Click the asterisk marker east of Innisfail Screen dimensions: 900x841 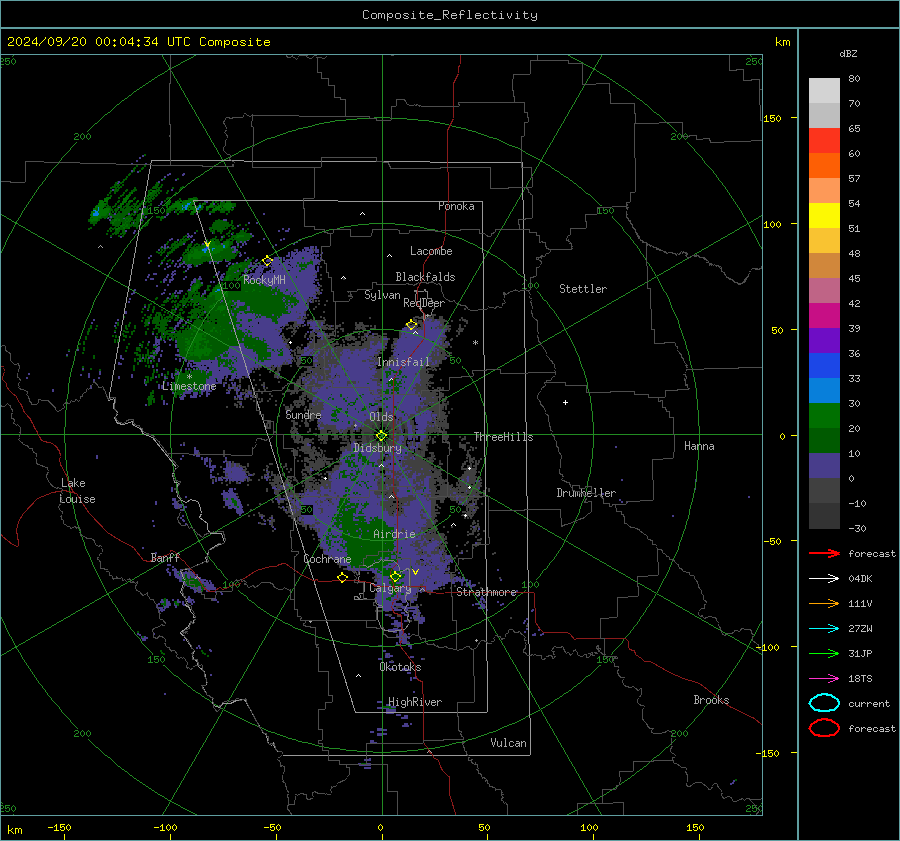click(x=475, y=343)
